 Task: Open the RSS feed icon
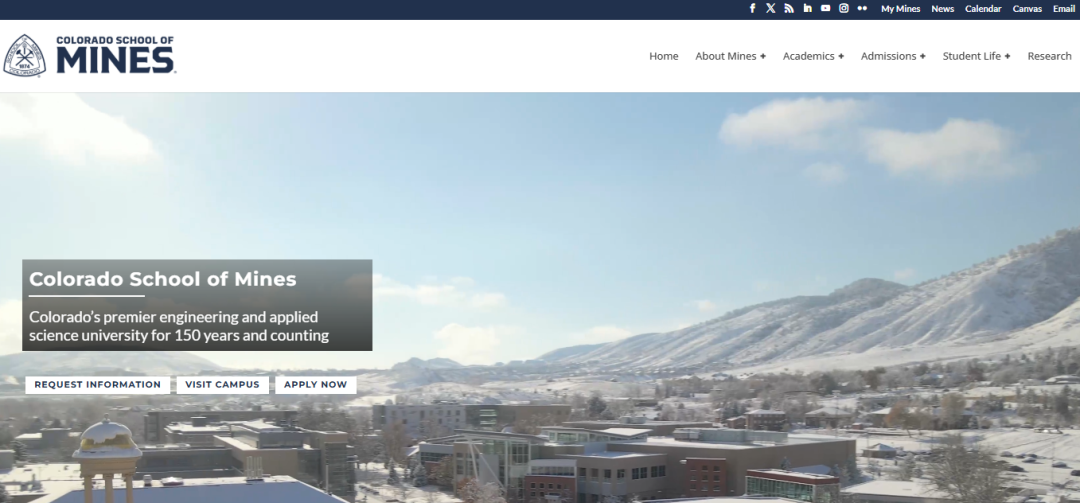(x=789, y=8)
